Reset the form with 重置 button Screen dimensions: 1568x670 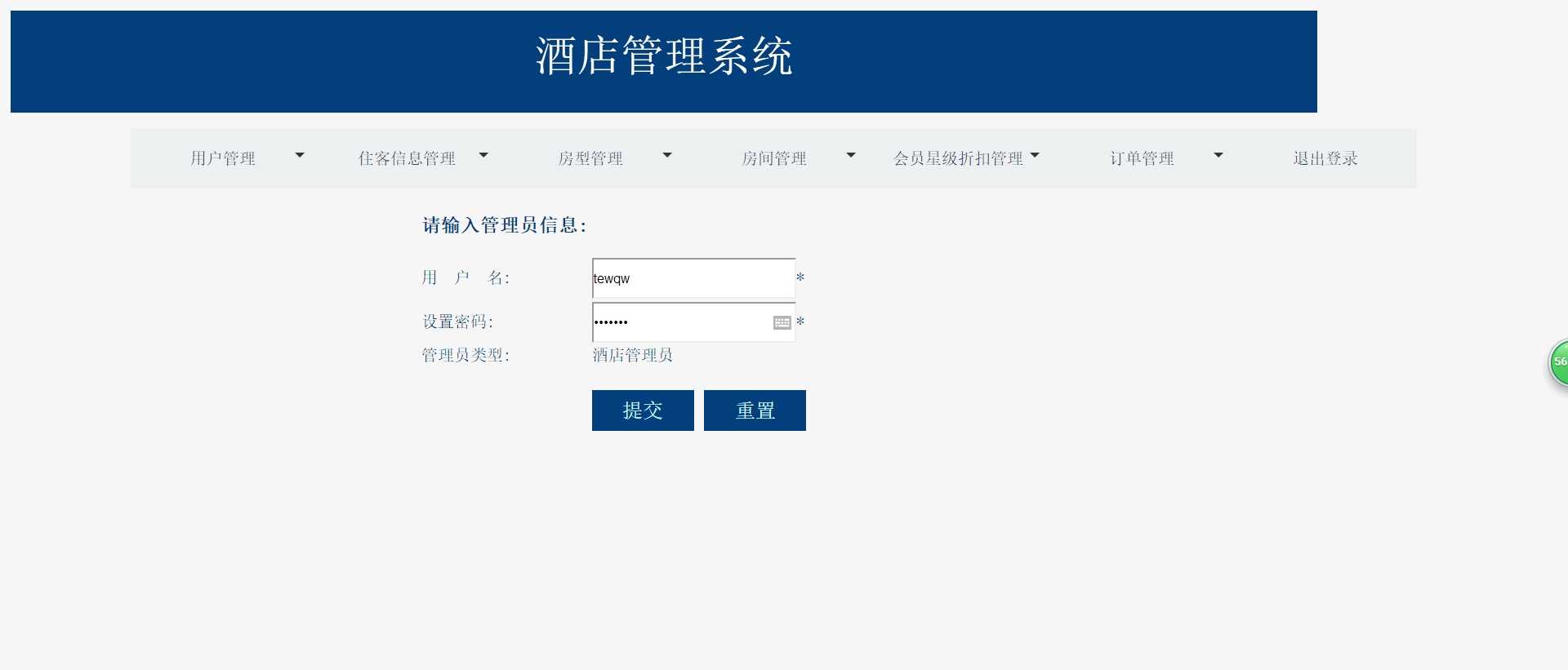click(755, 410)
